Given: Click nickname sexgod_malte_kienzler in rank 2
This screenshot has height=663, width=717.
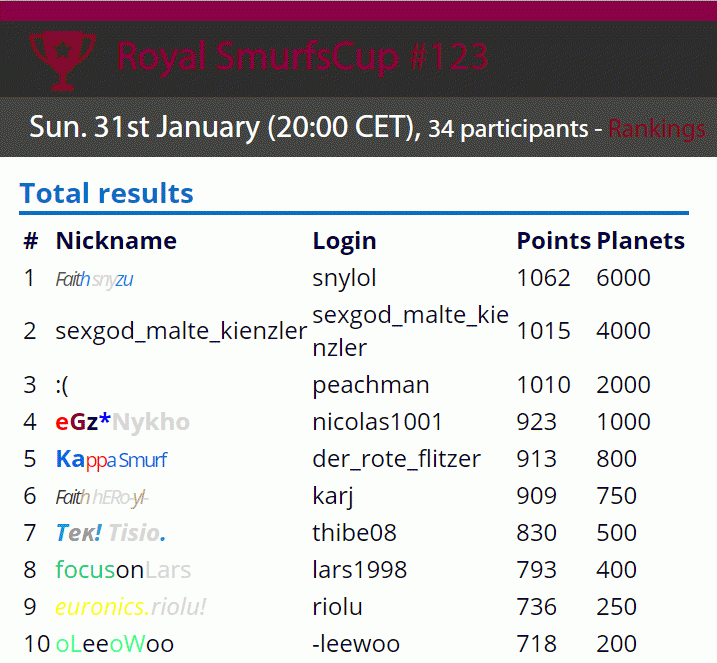Looking at the screenshot, I should click(181, 331).
